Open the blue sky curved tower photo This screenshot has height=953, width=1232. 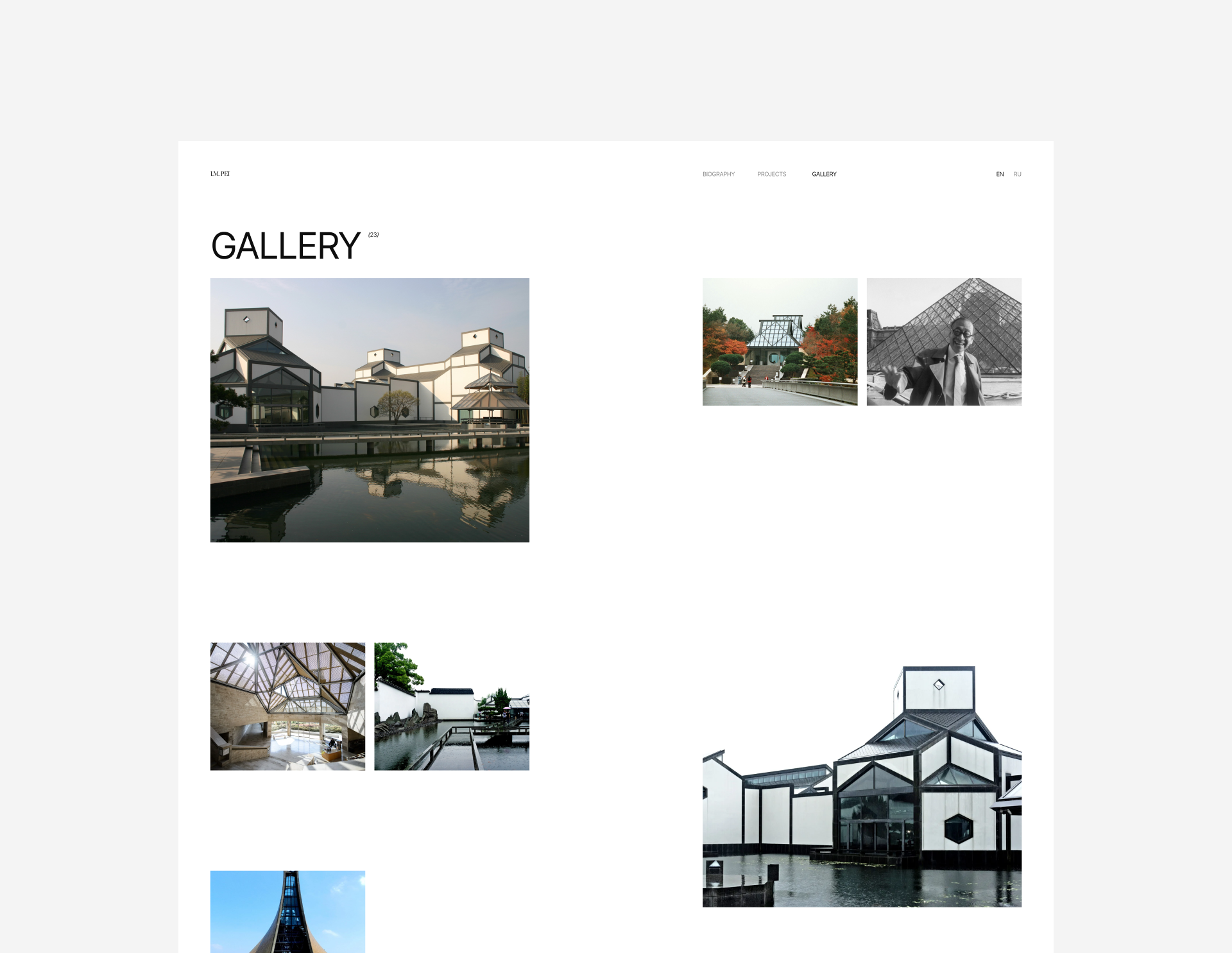pos(287,911)
